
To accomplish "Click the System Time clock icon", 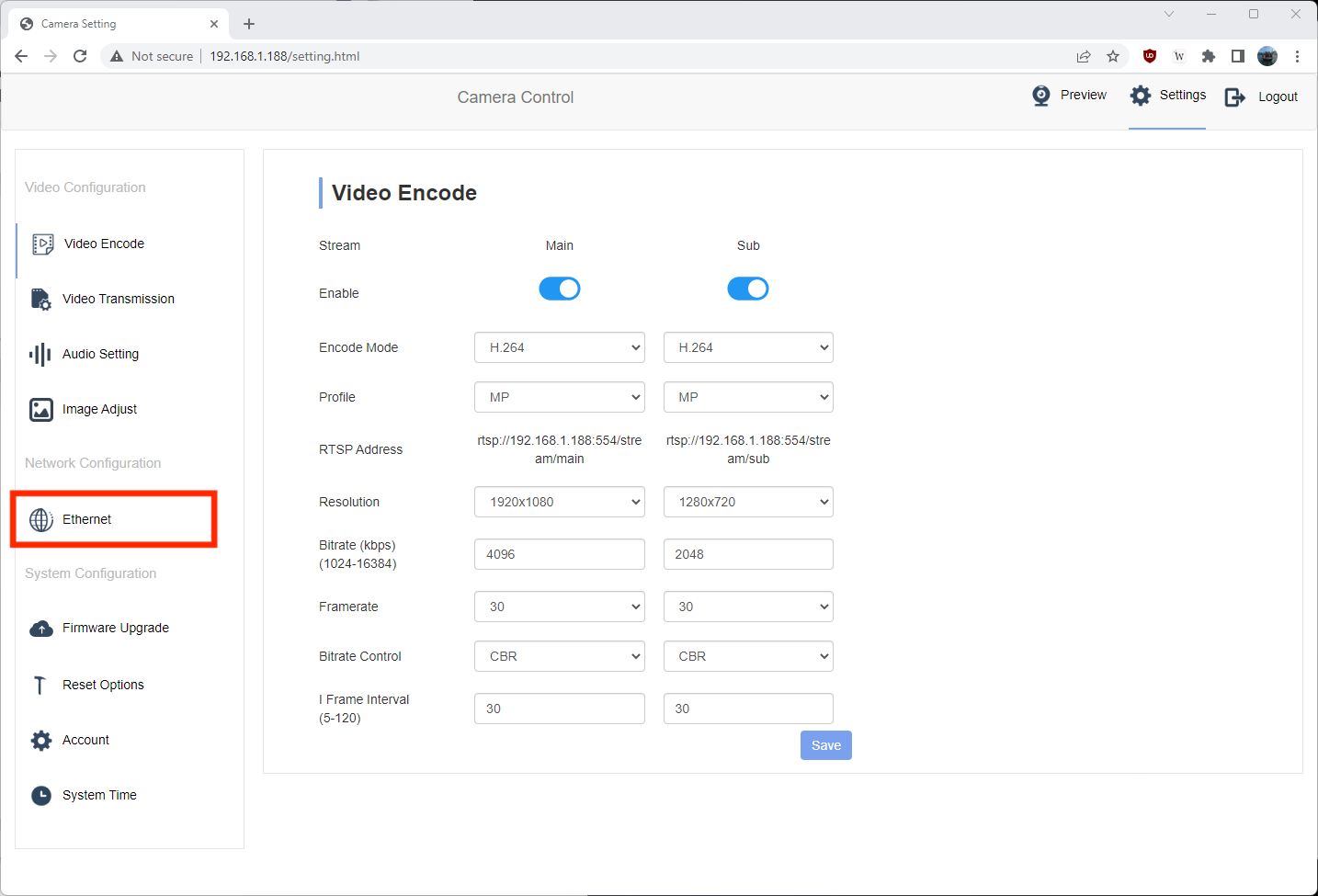I will (40, 796).
